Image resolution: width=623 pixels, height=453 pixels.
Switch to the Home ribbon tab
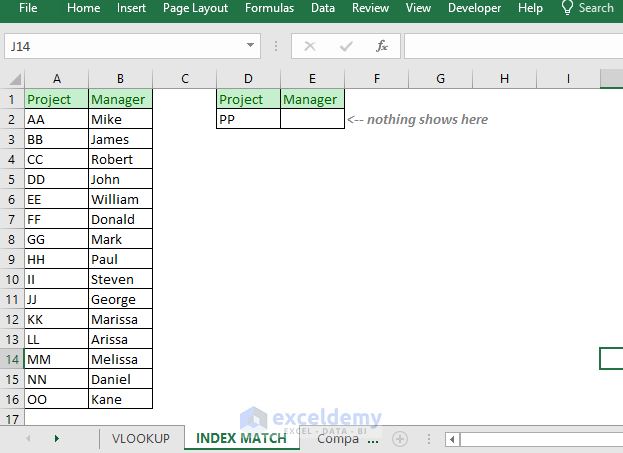pos(83,8)
